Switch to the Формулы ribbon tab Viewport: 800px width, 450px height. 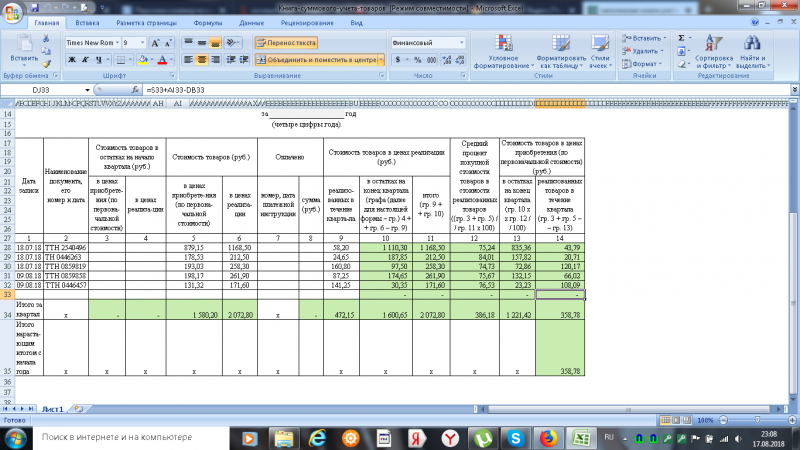tap(207, 21)
